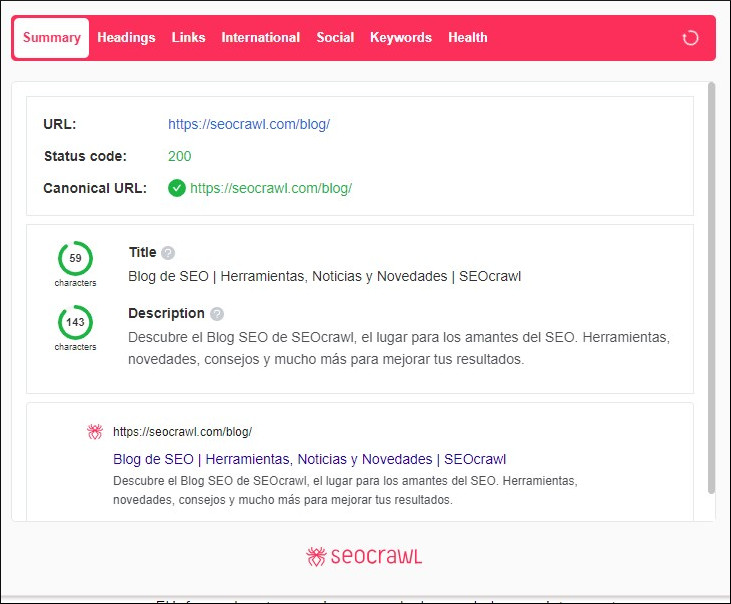The height and width of the screenshot is (604, 731).
Task: Click the vertical scrollbar of the panel
Action: tap(711, 288)
